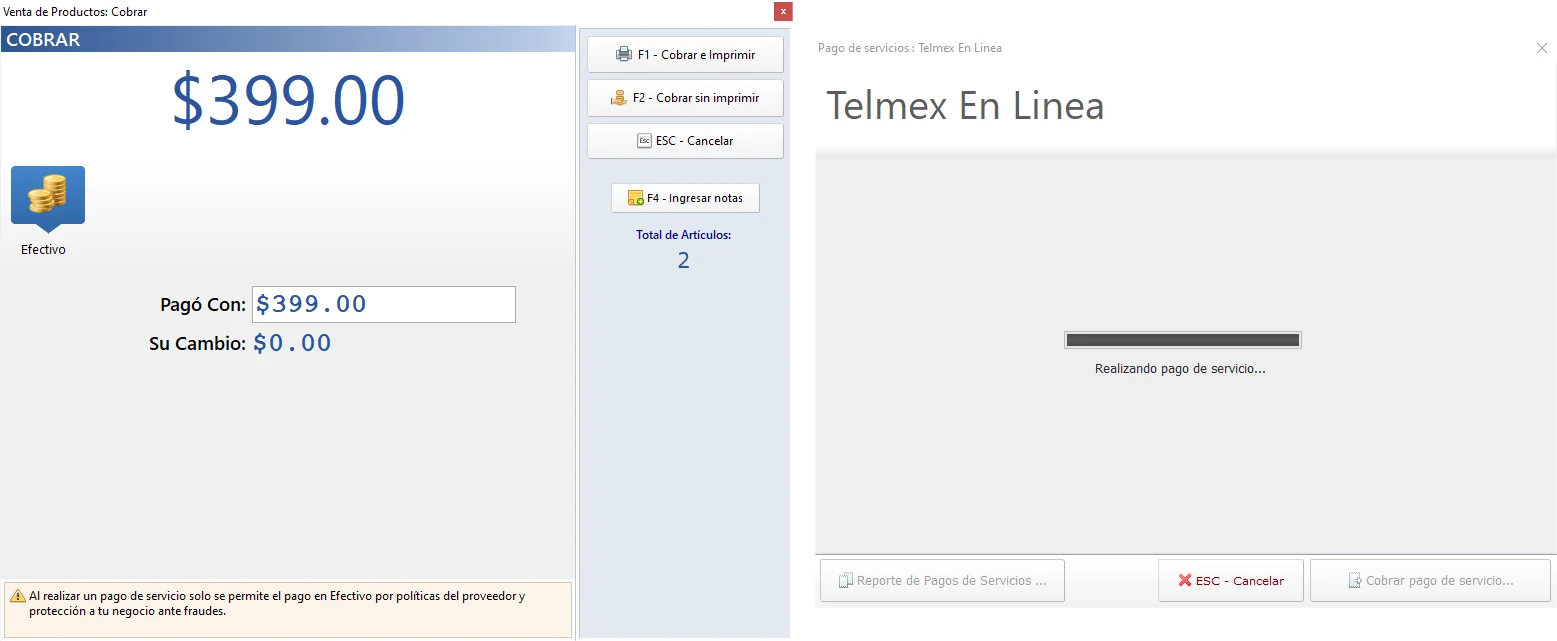Screen dimensions: 1557x641
Task: Click the receipt icon on Cobrar pago de servicio
Action: click(1356, 579)
